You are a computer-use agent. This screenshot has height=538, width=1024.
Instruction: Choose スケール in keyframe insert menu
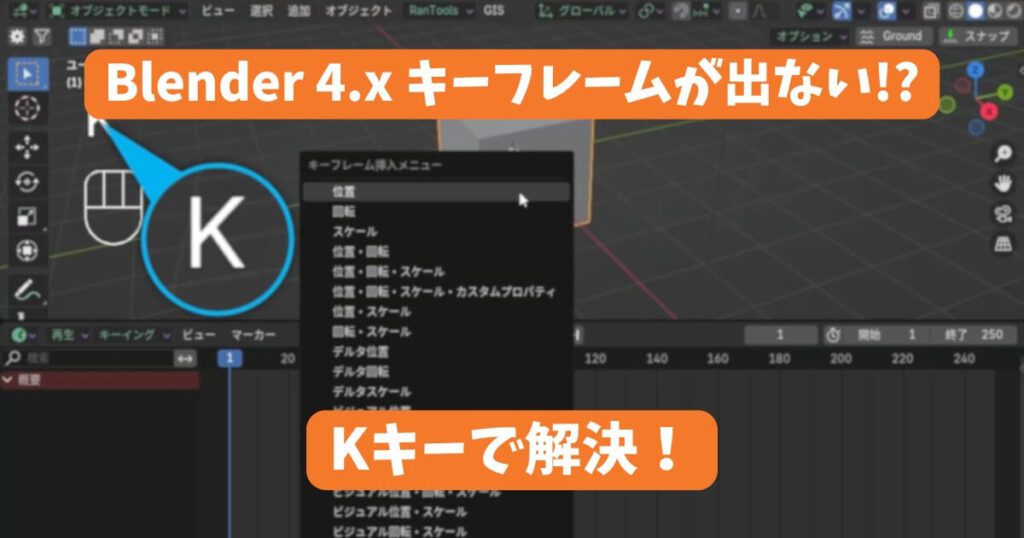436,232
